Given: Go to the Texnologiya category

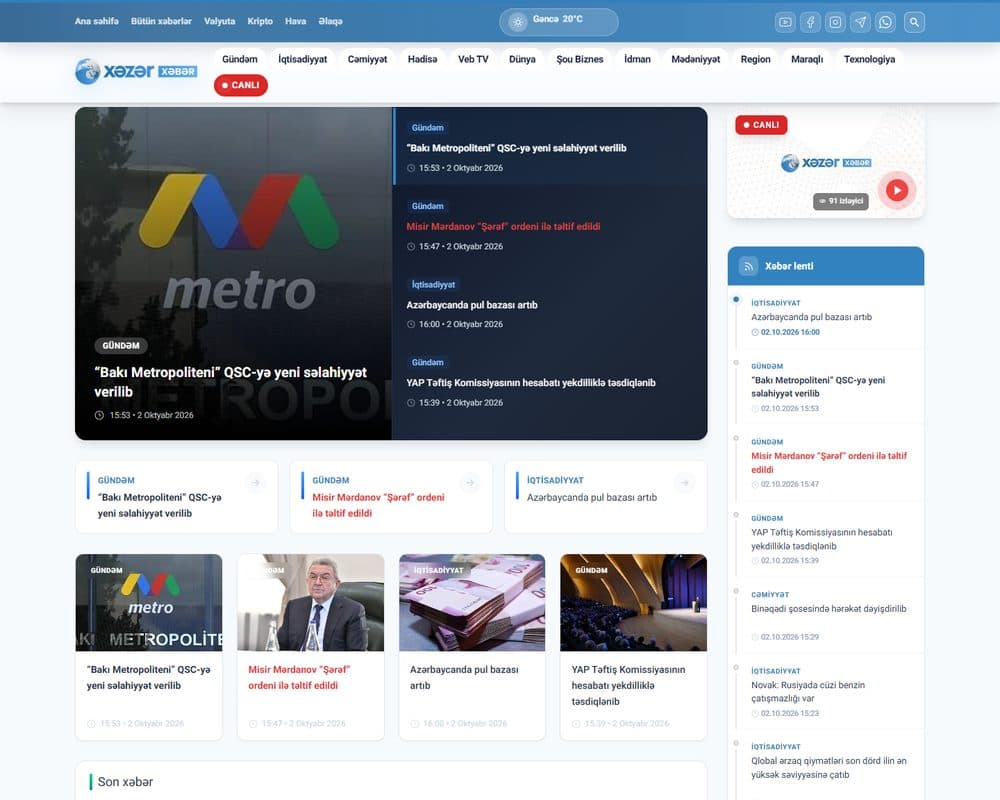Looking at the screenshot, I should 869,59.
